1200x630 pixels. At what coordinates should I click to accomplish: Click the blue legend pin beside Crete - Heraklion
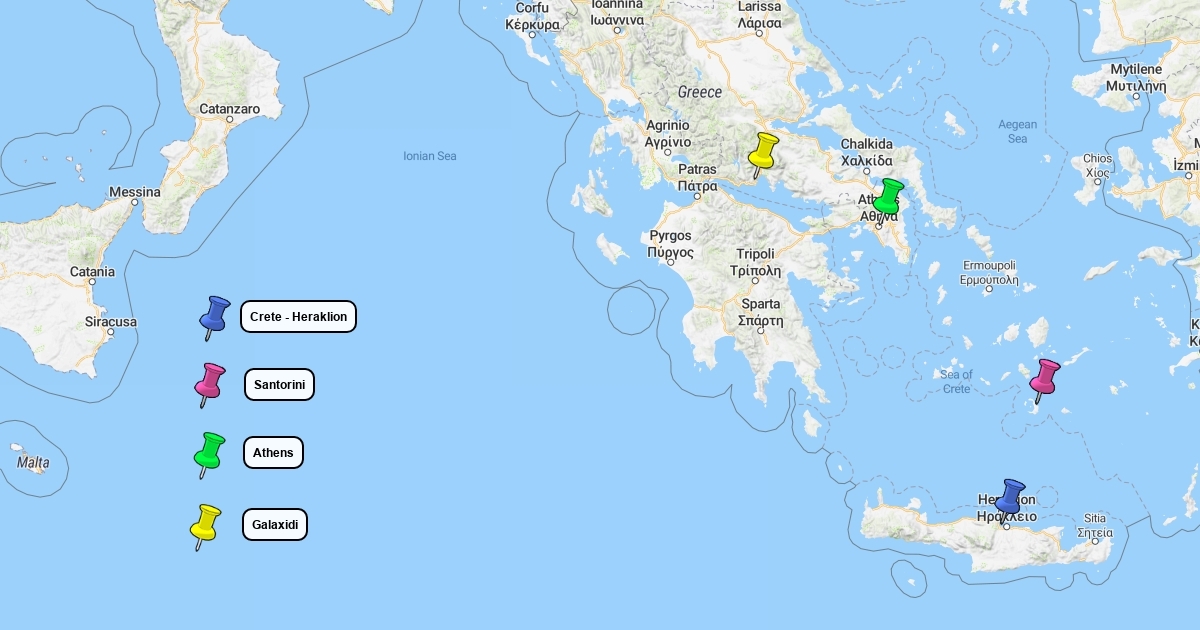pyautogui.click(x=214, y=315)
